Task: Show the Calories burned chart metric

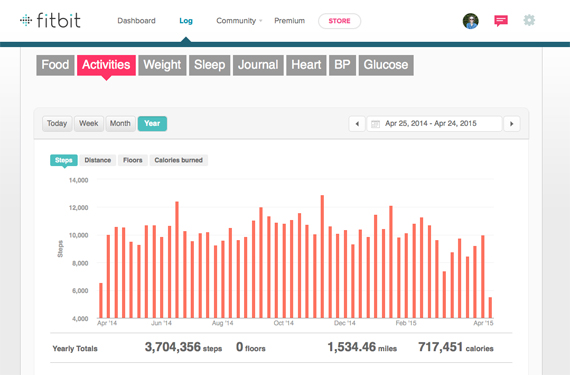Action: [178, 160]
